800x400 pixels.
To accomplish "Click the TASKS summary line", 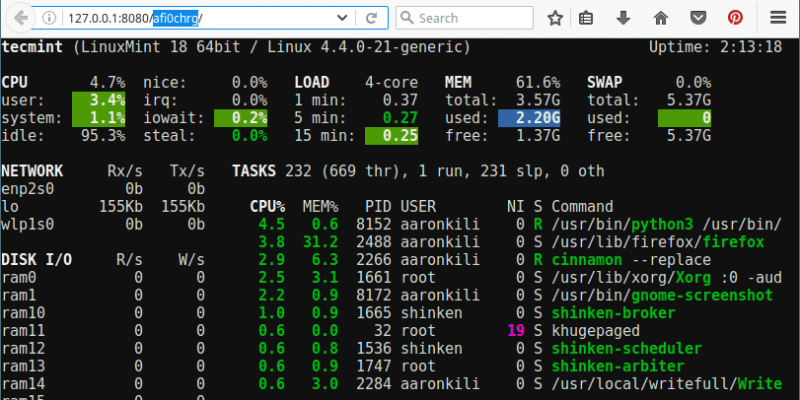I will click(418, 171).
